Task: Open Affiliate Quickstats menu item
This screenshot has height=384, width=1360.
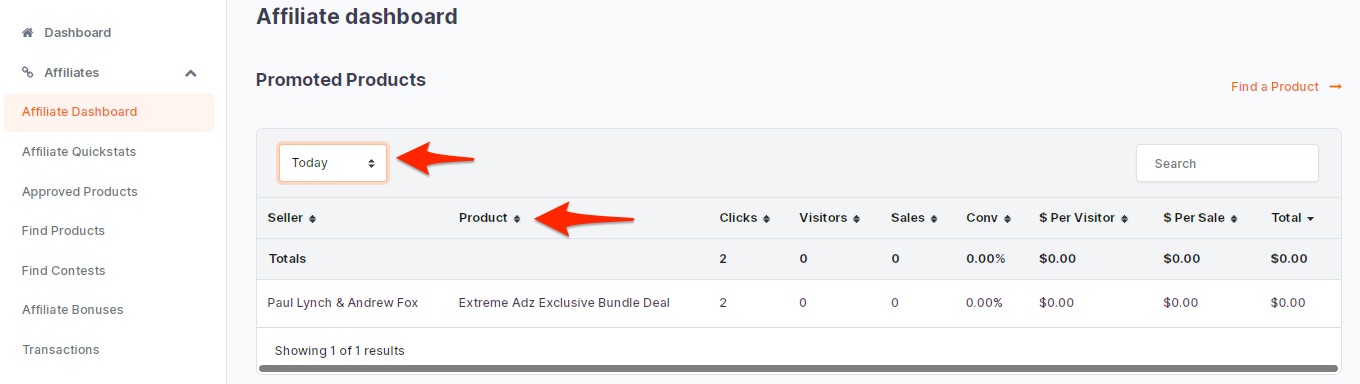Action: pos(79,152)
